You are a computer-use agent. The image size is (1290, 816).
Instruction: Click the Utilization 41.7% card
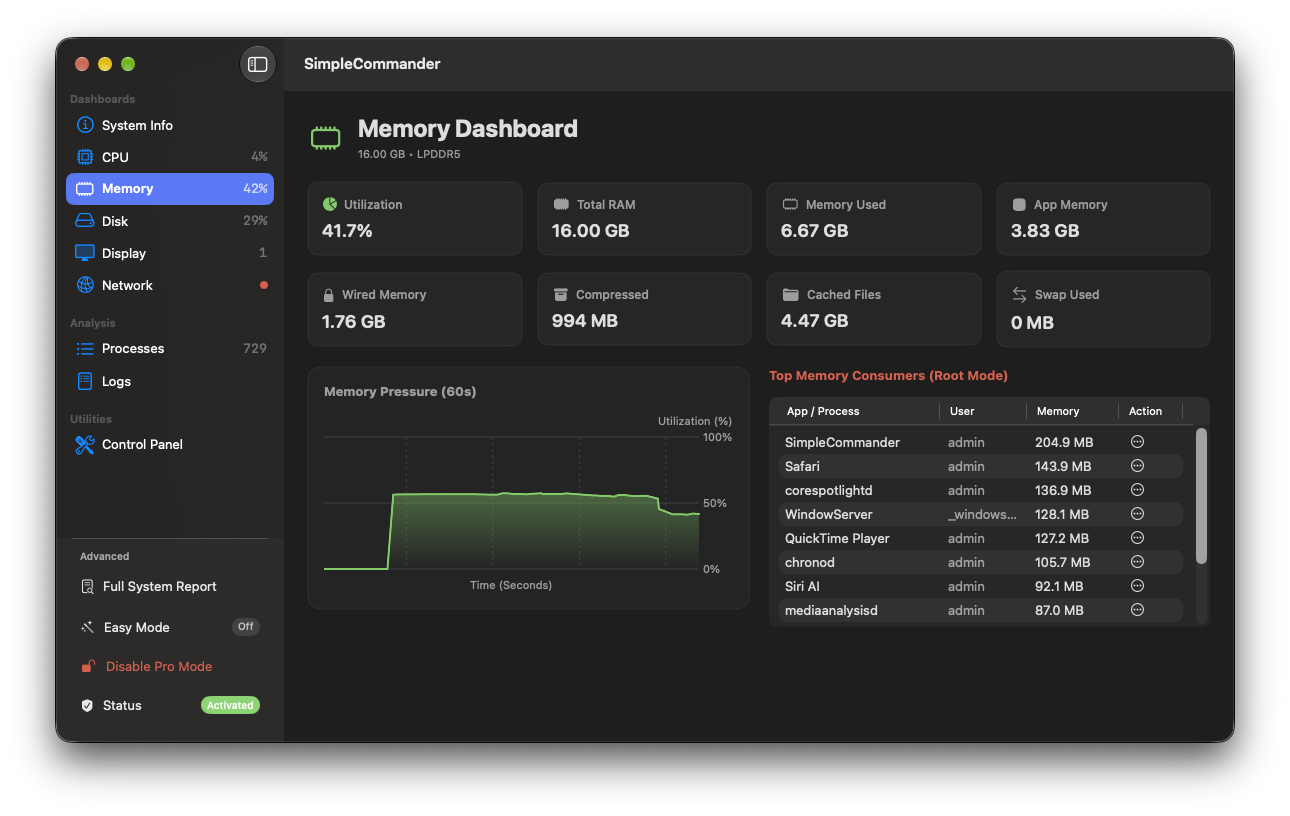[x=415, y=218]
